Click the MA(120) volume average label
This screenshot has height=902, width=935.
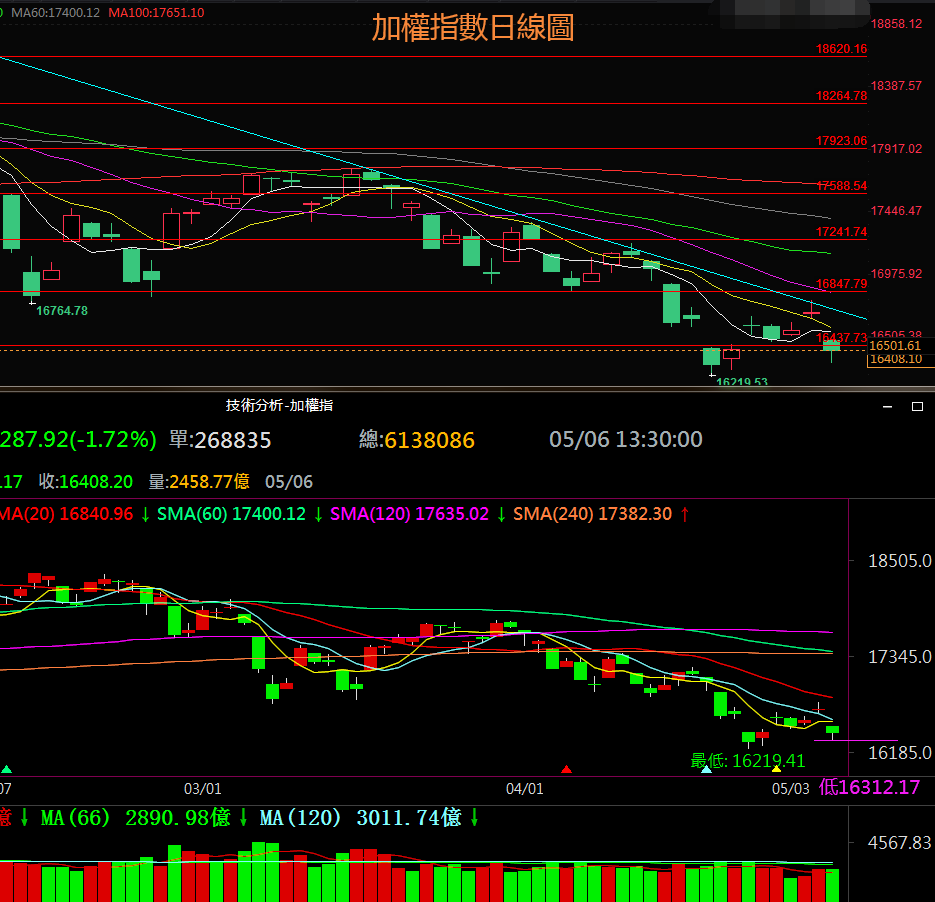360,818
